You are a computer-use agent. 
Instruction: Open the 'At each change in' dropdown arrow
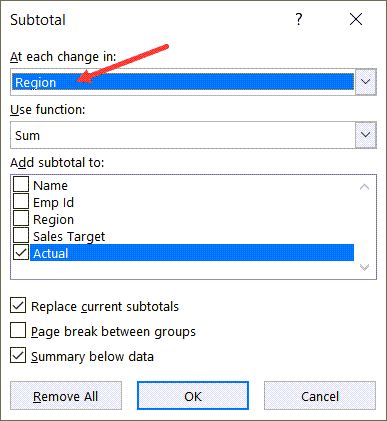366,82
